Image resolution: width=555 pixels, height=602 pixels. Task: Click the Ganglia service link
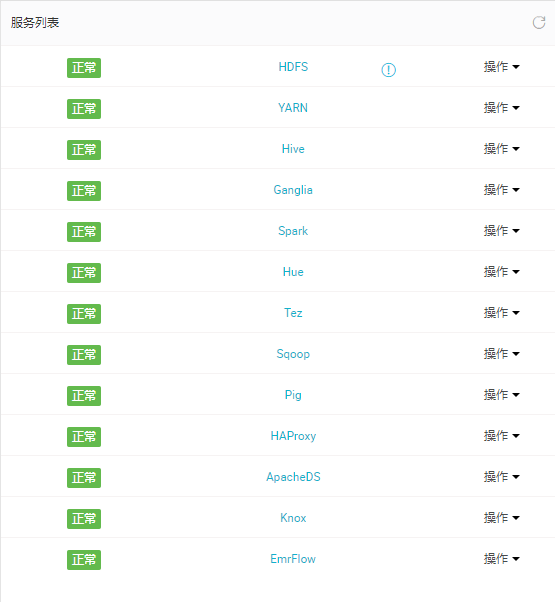[x=293, y=190]
